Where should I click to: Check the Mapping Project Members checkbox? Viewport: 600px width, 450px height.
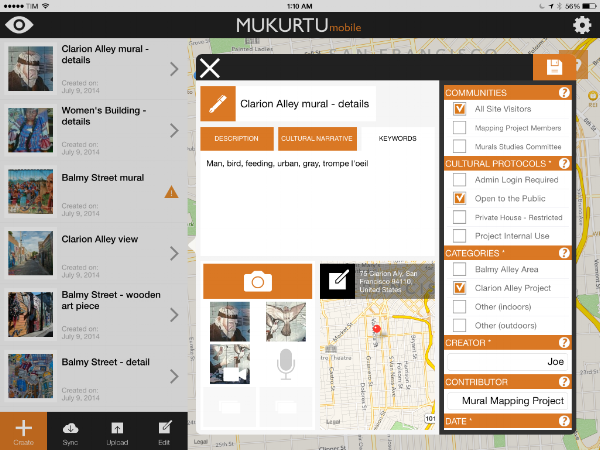pos(459,127)
